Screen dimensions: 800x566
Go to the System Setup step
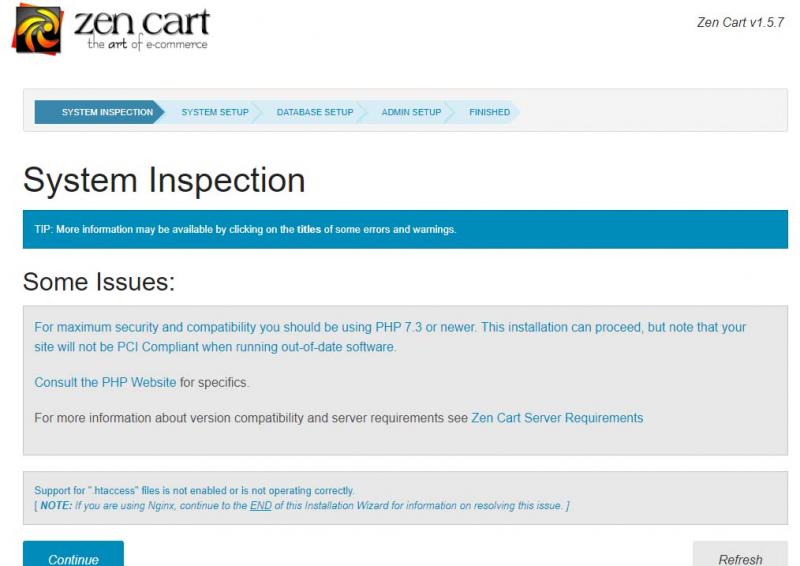[215, 112]
